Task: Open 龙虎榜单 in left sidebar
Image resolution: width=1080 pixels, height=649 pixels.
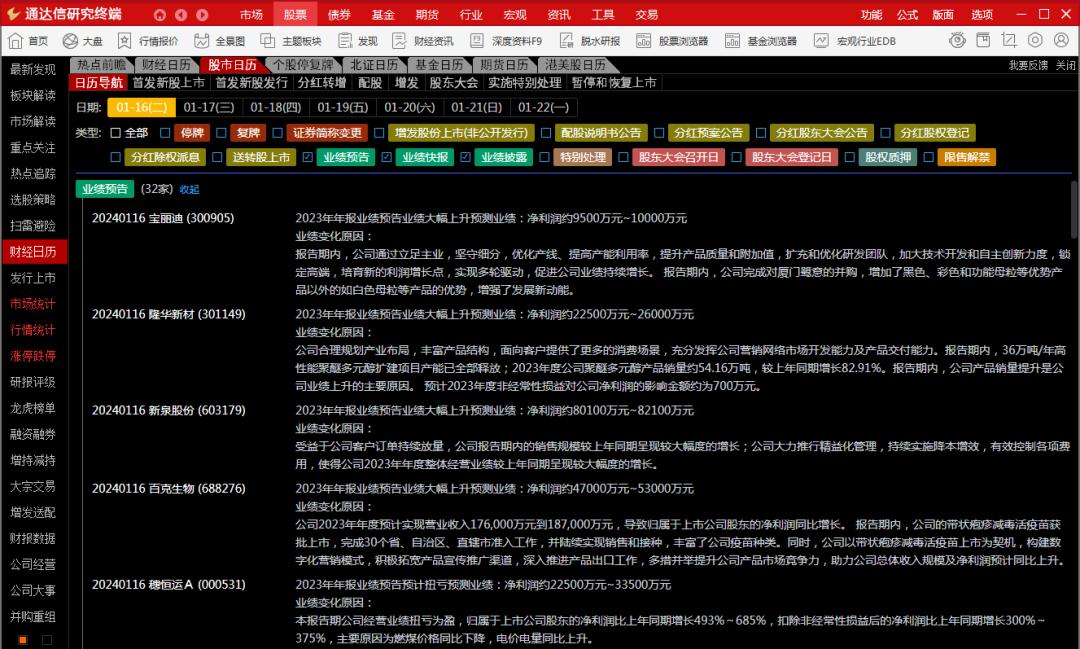Action: tap(33, 409)
